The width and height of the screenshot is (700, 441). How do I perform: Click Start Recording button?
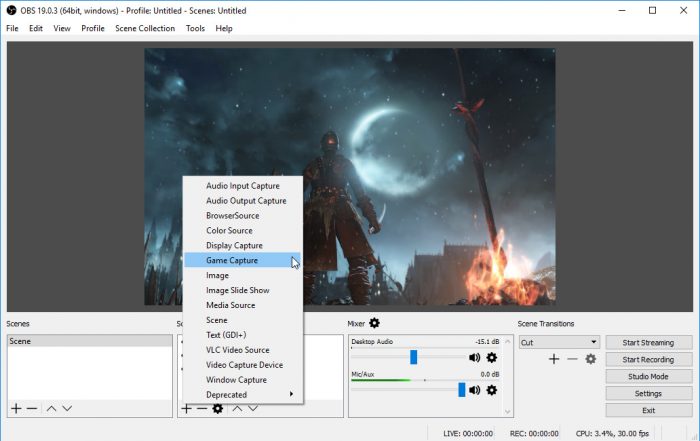[x=648, y=359]
